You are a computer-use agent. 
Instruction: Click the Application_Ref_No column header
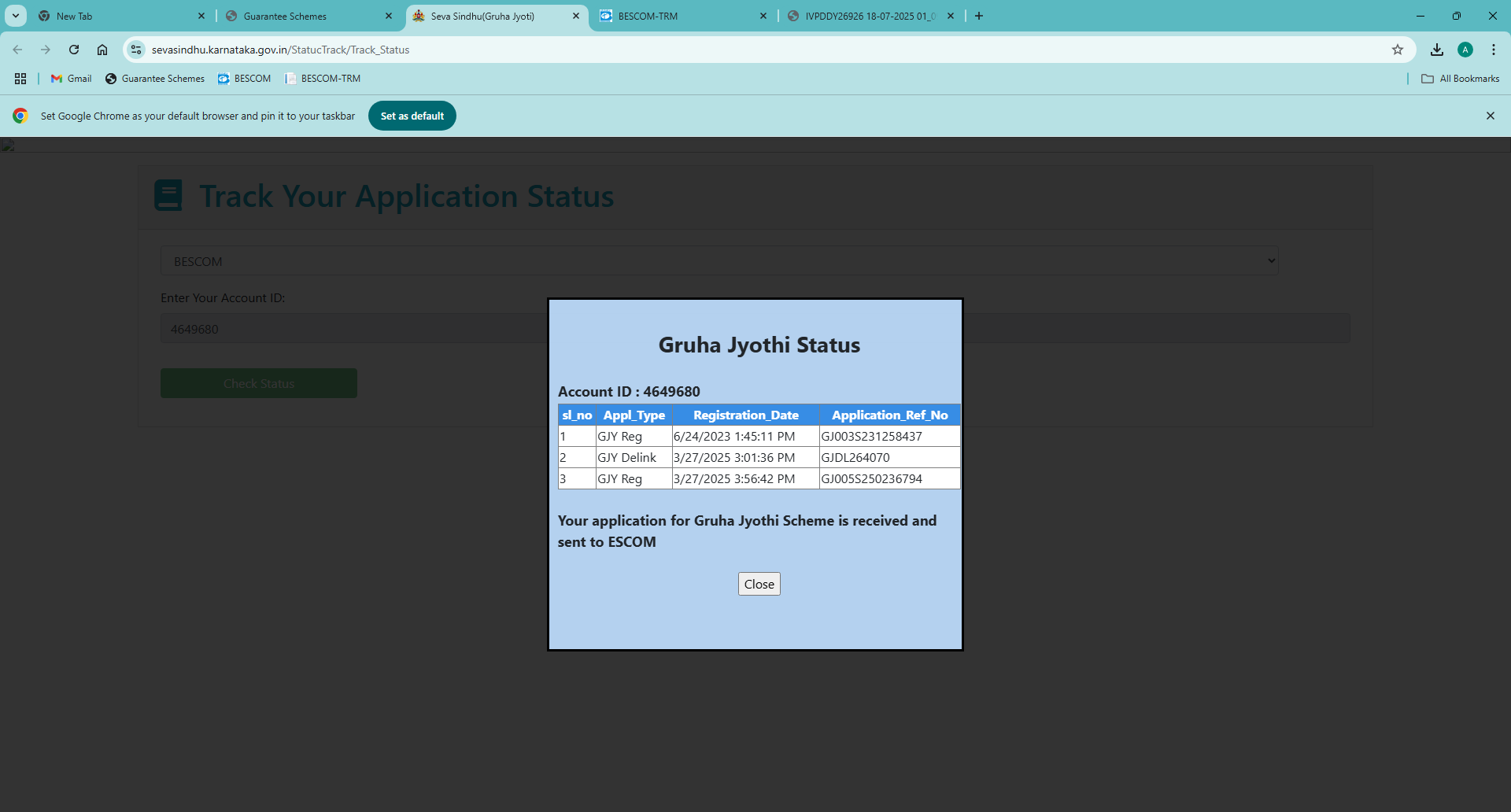click(x=890, y=415)
